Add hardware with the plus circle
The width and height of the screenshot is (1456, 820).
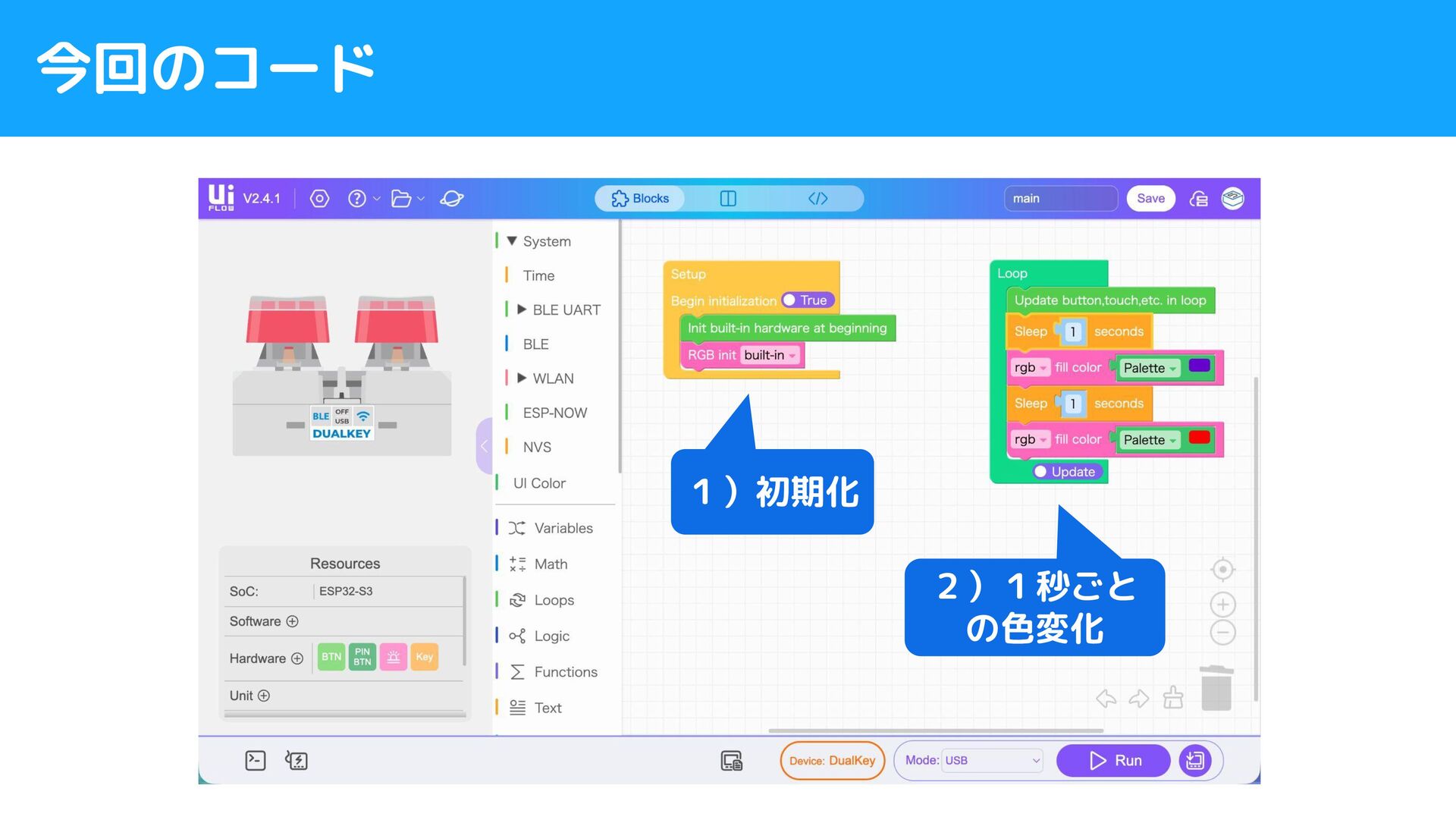tap(297, 658)
